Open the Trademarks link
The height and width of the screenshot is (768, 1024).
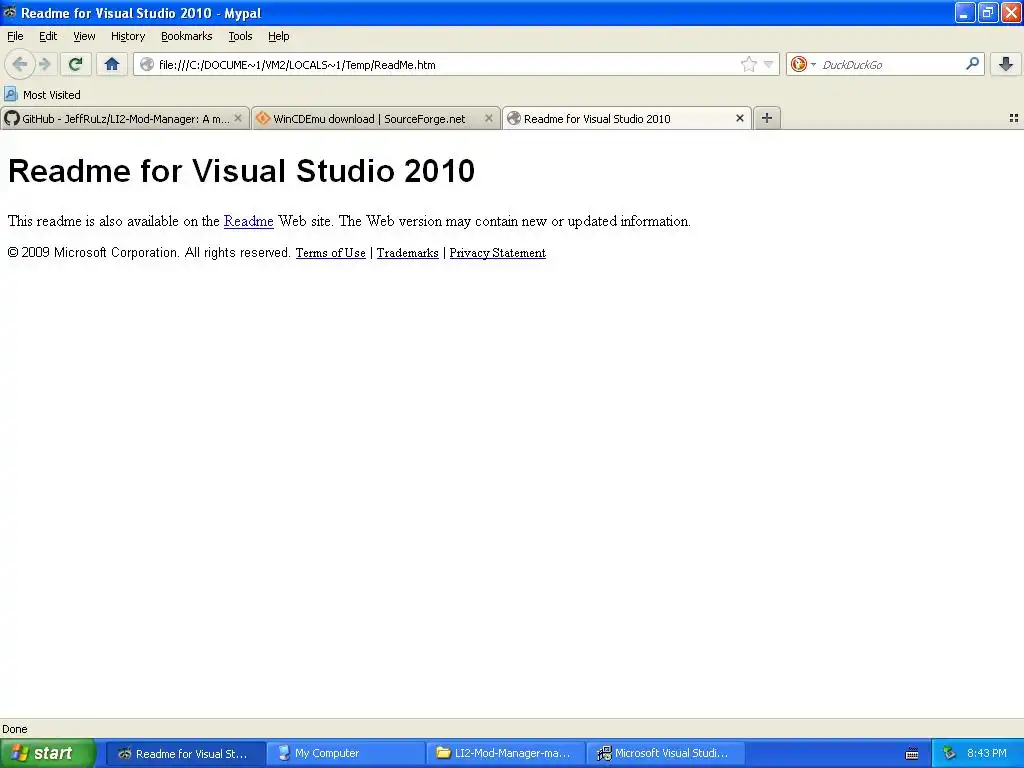tap(408, 253)
